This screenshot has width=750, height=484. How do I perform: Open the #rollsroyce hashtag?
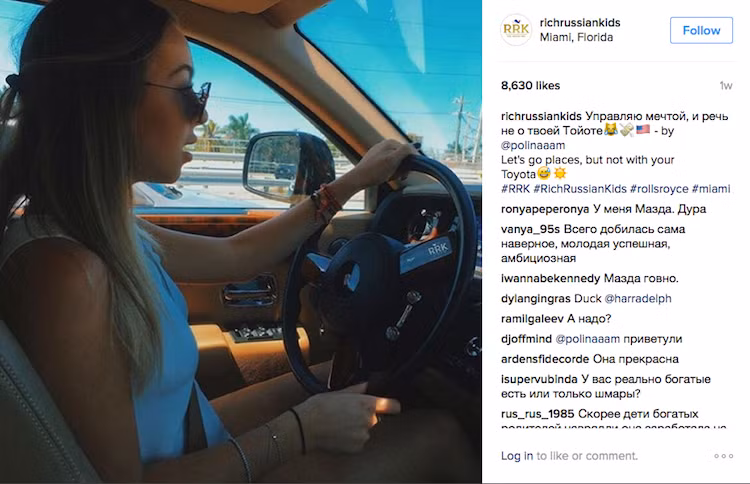pos(659,189)
